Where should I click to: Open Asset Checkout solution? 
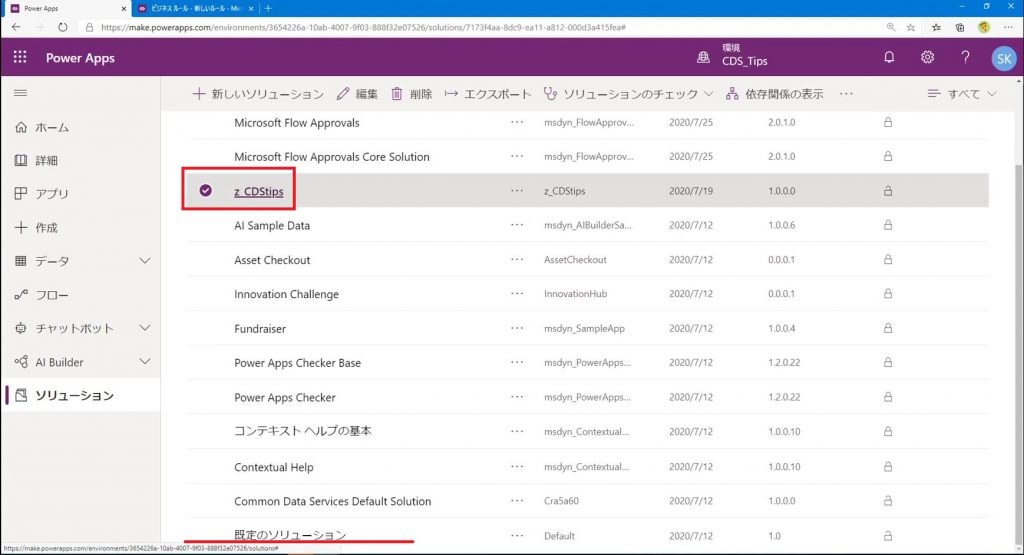click(x=272, y=260)
